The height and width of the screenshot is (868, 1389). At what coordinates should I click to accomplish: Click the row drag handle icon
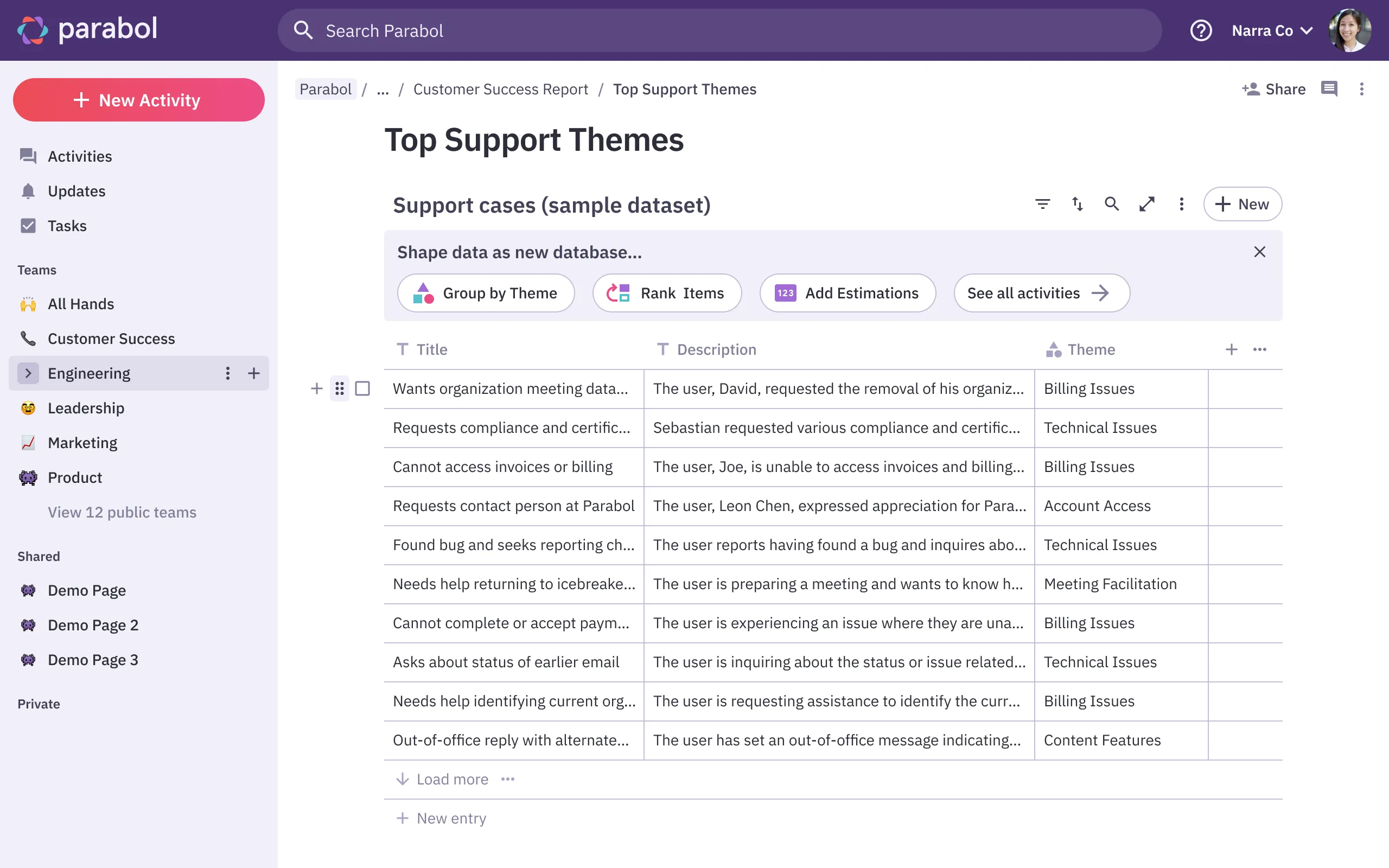339,388
